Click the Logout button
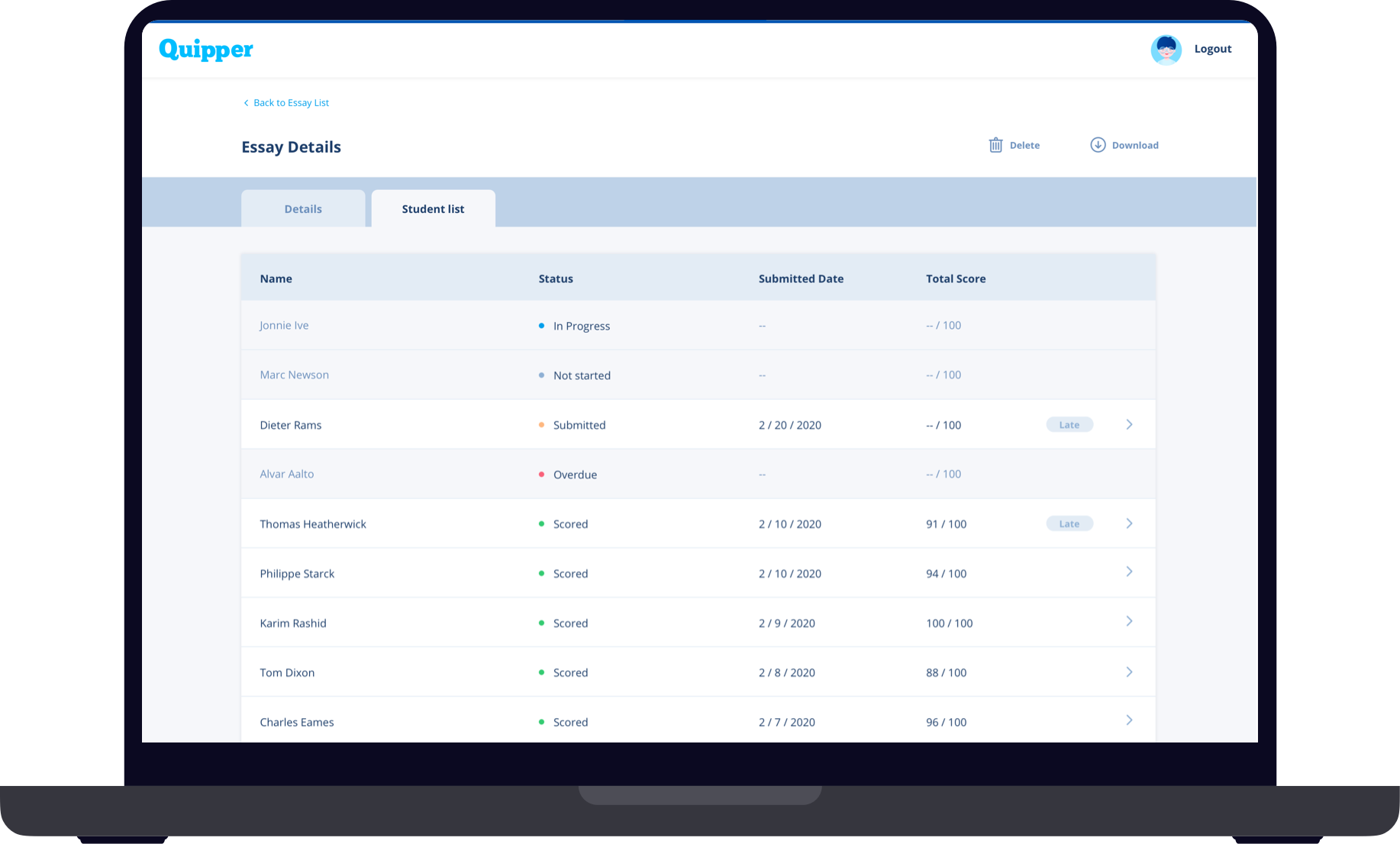This screenshot has width=1400, height=844. (x=1212, y=49)
